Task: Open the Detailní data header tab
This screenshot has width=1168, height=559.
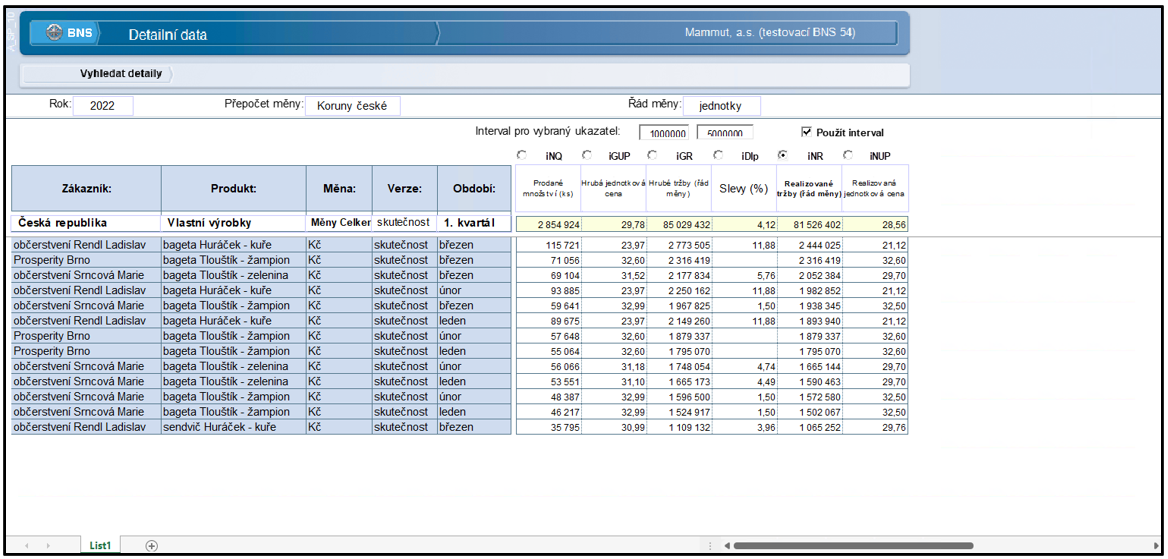Action: point(168,34)
